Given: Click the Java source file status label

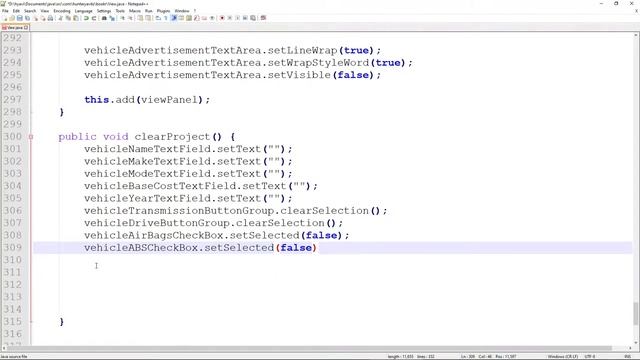Looking at the screenshot, I should click(x=13, y=356).
